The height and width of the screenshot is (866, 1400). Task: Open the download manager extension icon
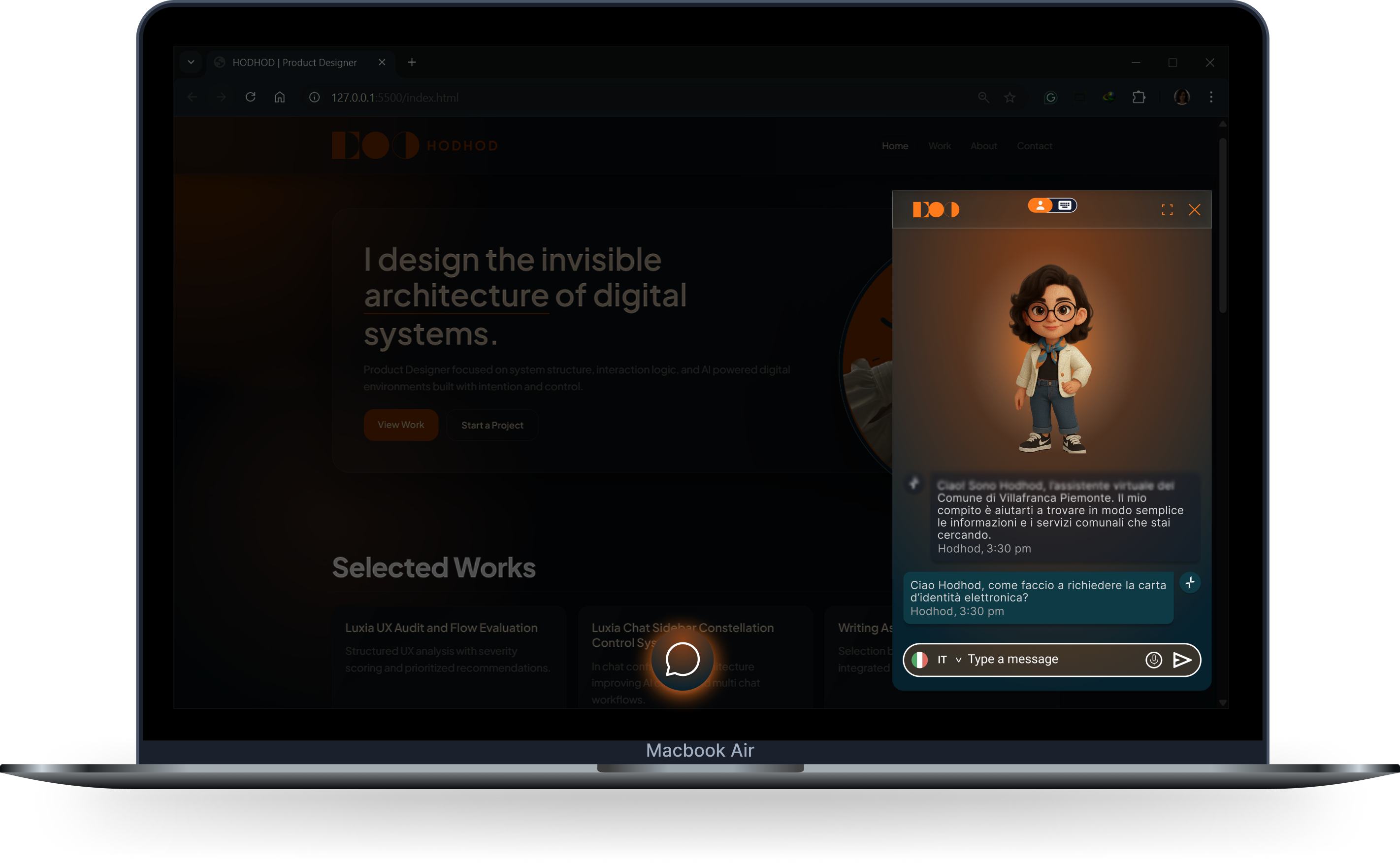pyautogui.click(x=1108, y=97)
